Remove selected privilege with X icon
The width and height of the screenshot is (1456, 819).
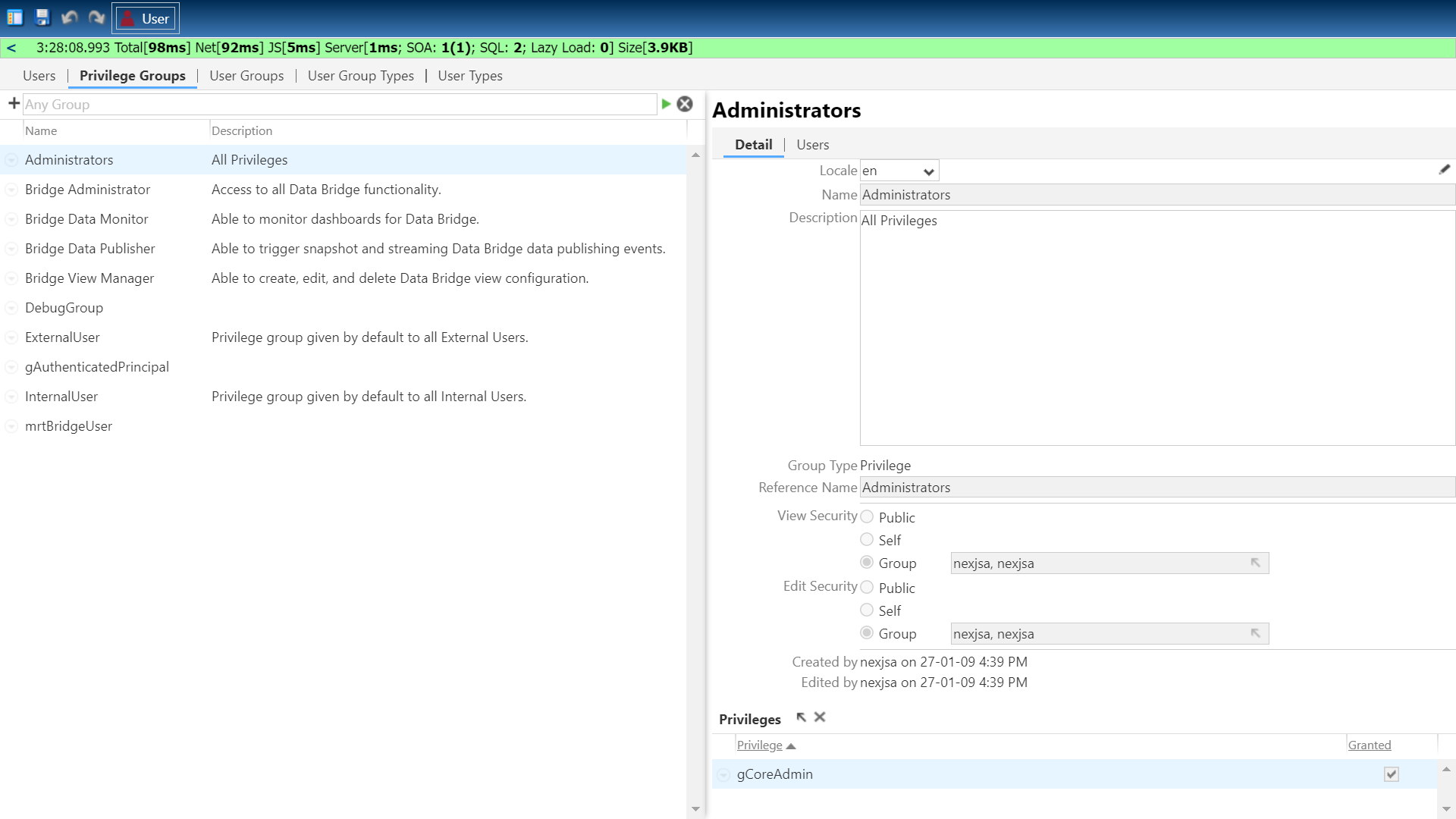tap(820, 717)
